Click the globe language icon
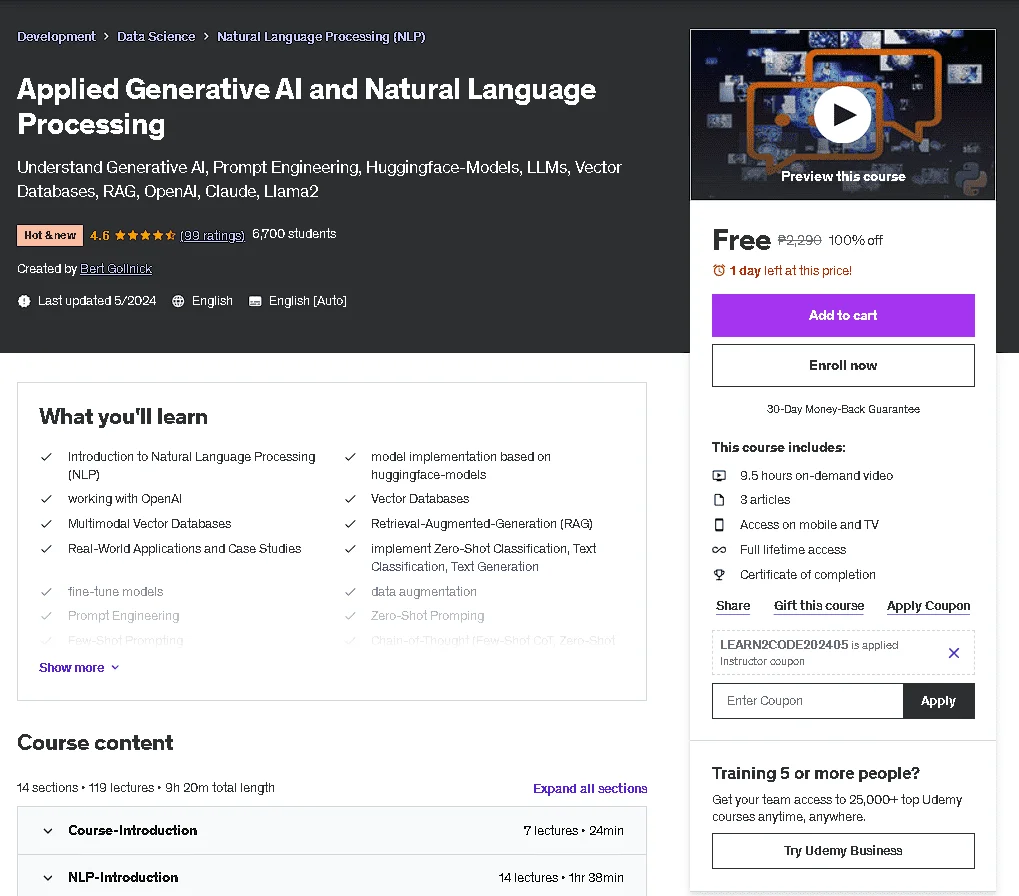This screenshot has height=896, width=1019. click(x=178, y=301)
